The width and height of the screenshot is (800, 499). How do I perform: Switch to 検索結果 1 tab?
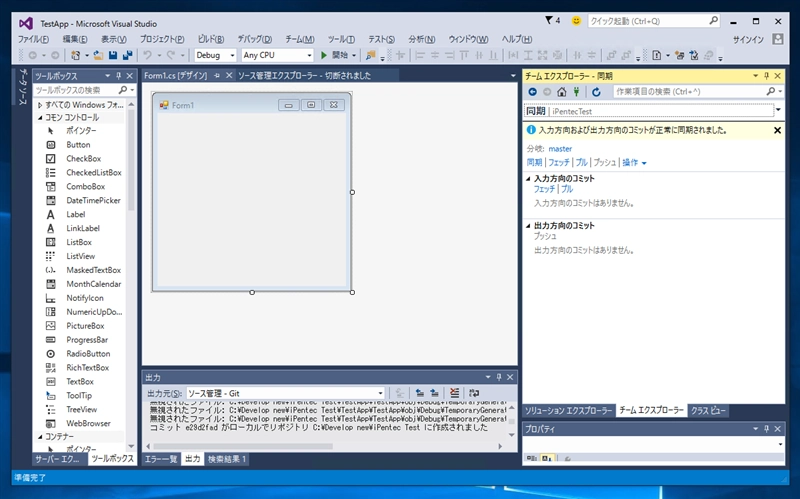point(227,459)
